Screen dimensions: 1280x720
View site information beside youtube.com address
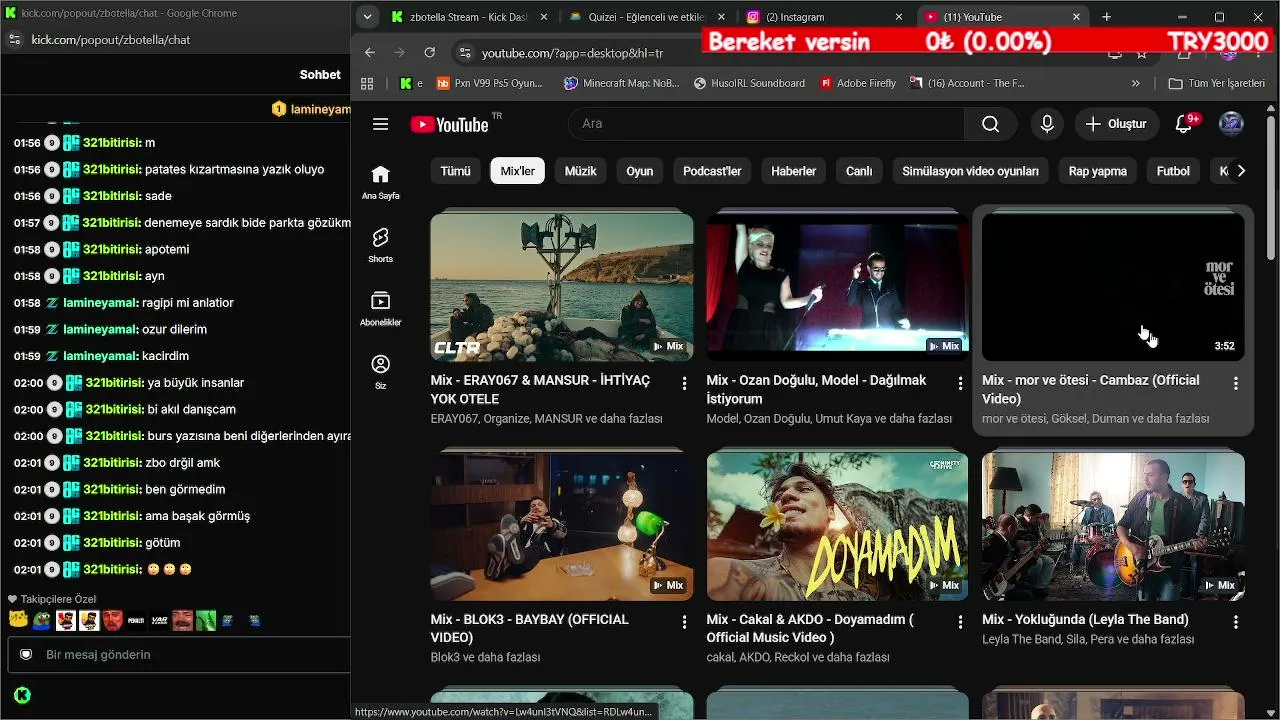pyautogui.click(x=463, y=52)
